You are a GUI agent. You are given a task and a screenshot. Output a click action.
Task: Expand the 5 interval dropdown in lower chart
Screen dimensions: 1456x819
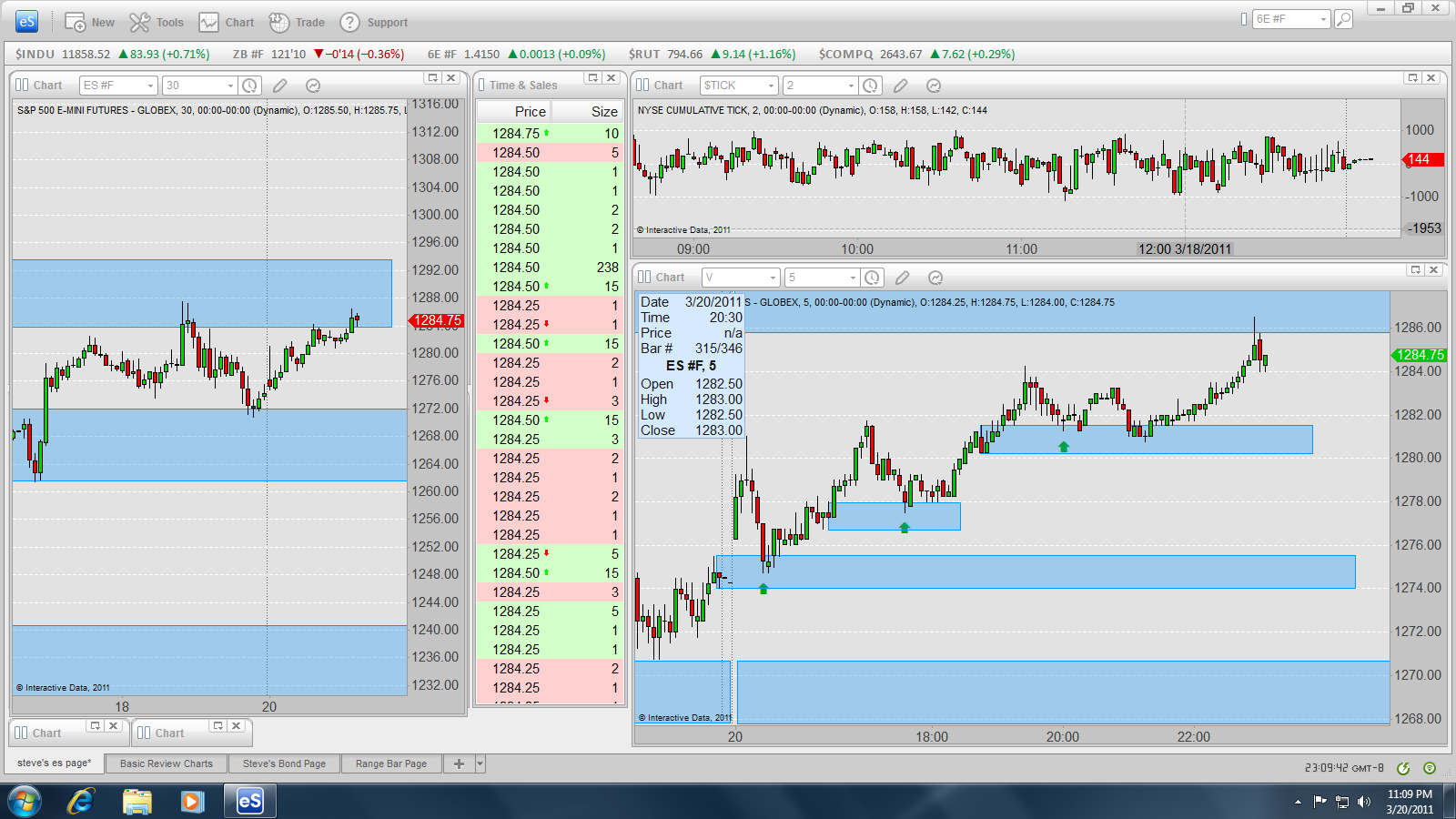(854, 278)
